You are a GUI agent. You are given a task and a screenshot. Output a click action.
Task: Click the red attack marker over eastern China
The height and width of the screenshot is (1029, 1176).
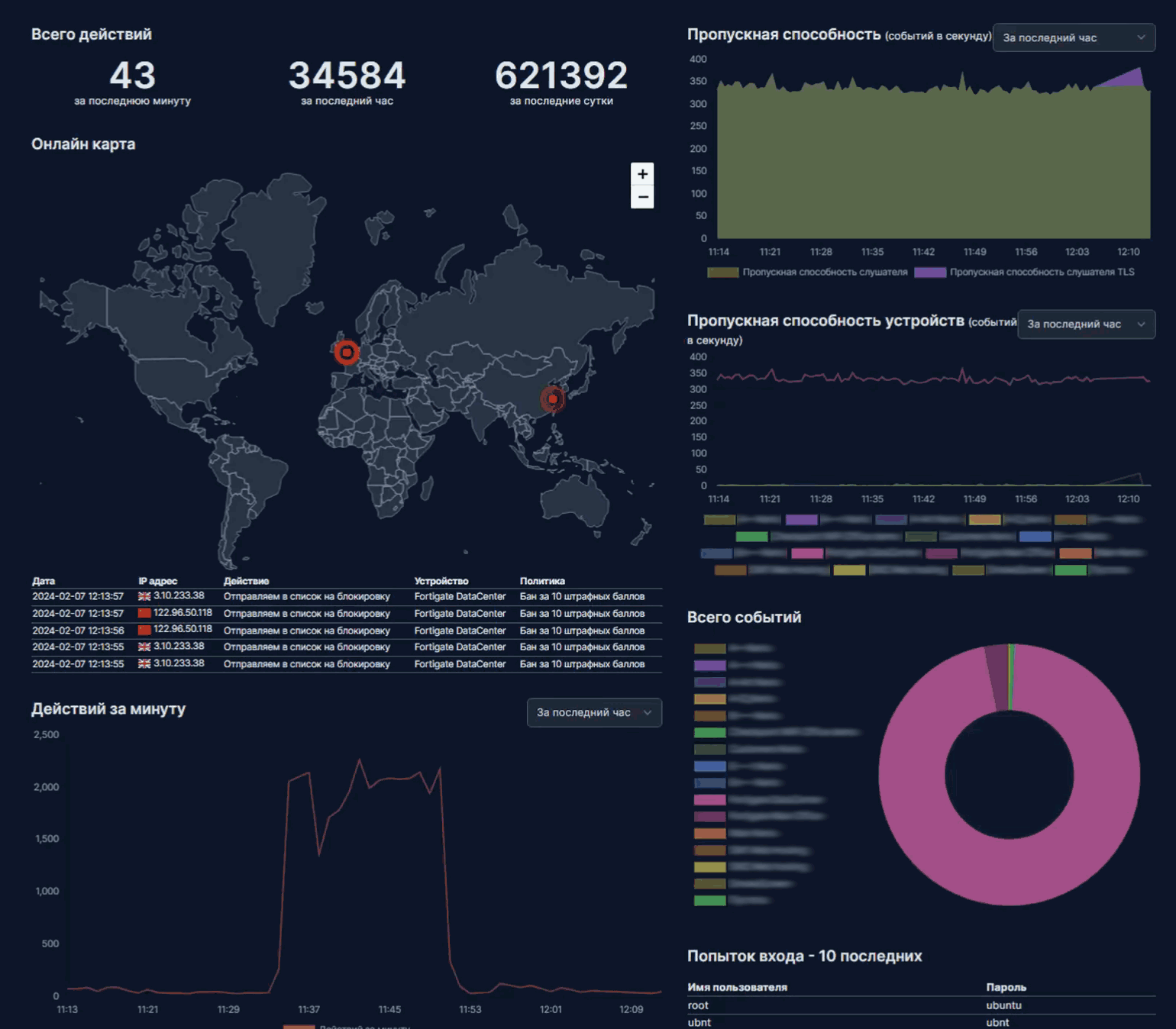(x=553, y=398)
